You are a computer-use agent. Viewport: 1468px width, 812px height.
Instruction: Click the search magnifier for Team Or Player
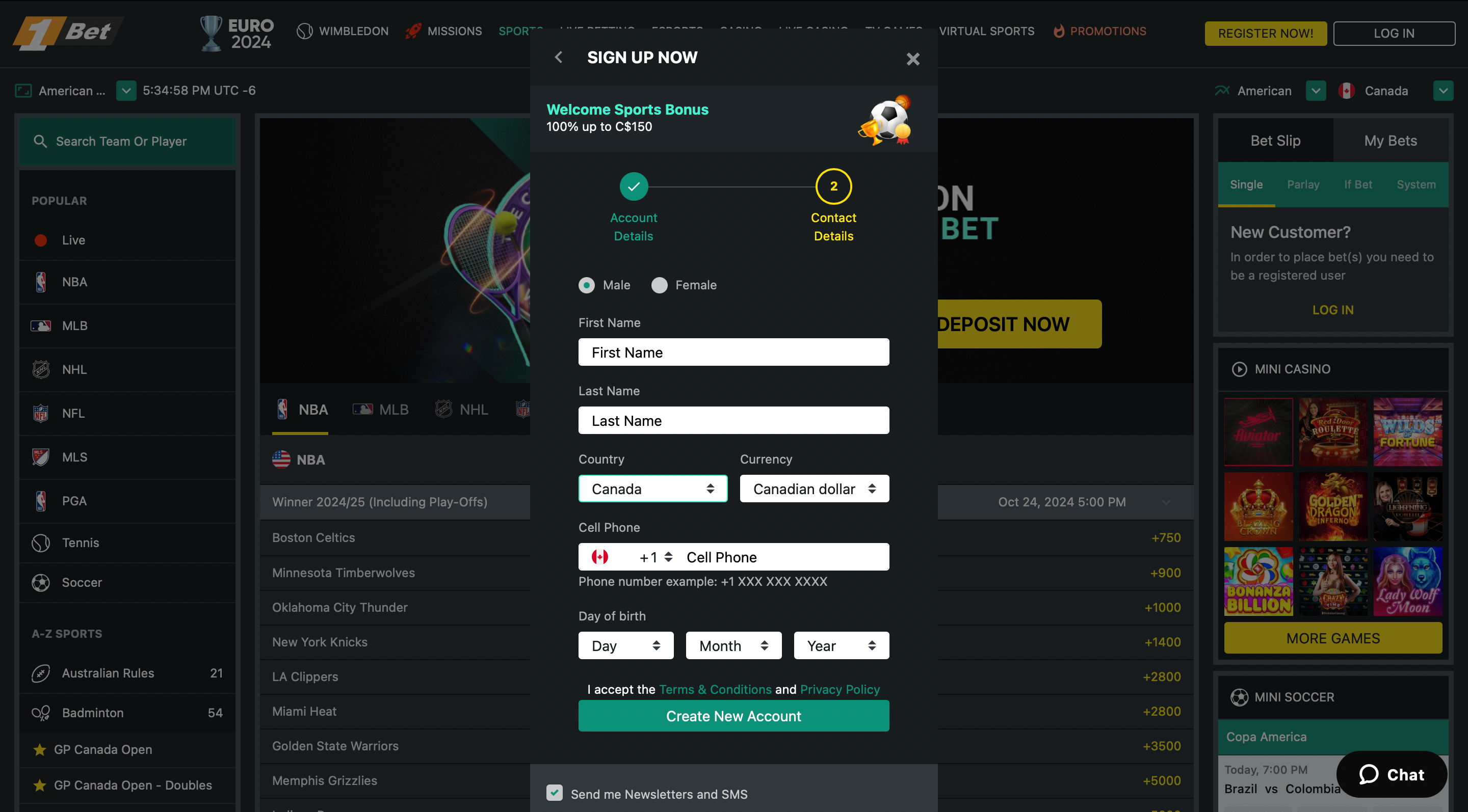pos(40,141)
